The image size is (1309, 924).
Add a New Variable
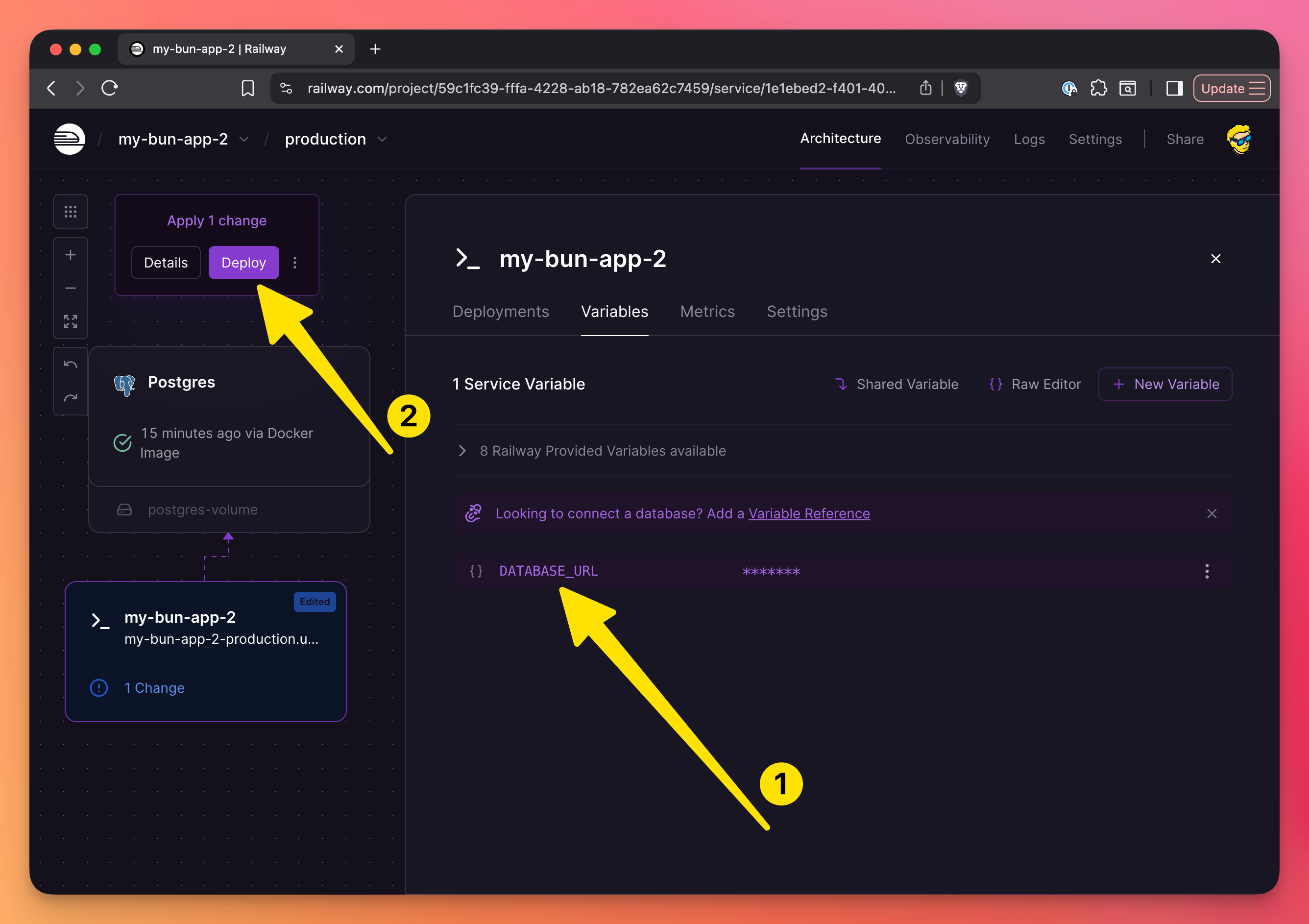pos(1165,384)
